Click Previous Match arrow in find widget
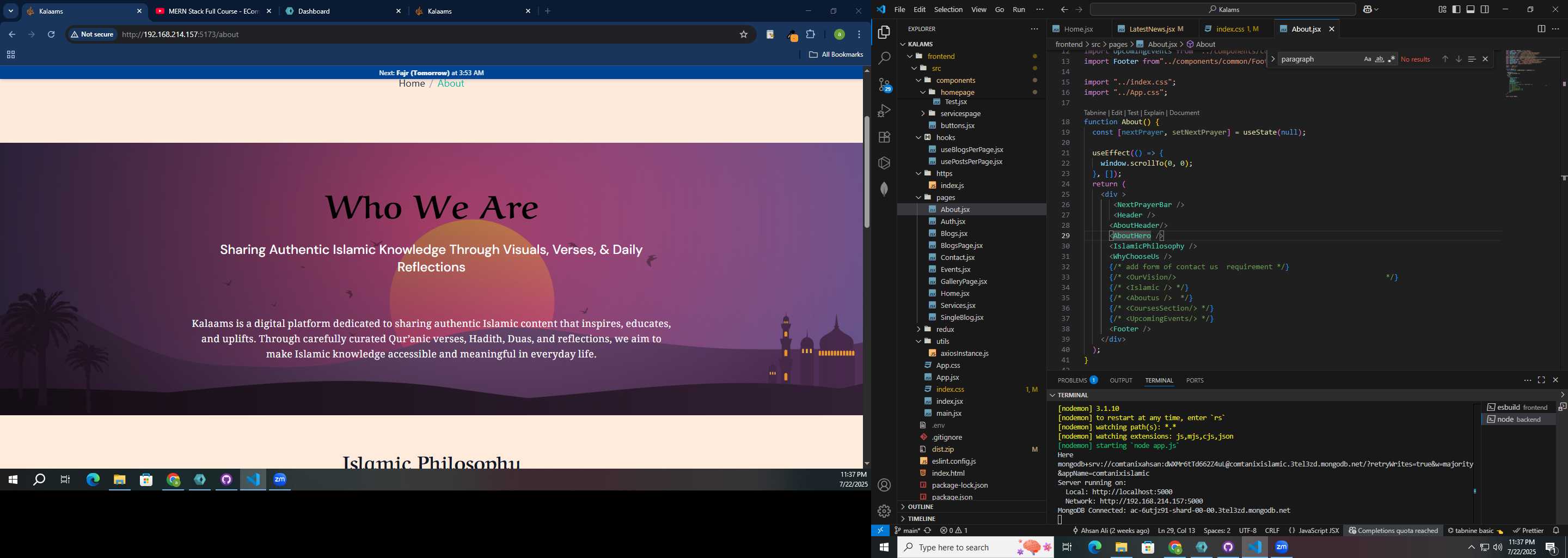The image size is (1568, 558). 1445,59
